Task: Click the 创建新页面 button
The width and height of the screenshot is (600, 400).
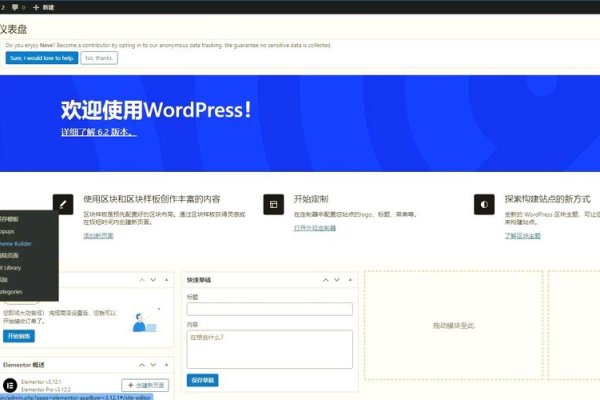Action: 145,385
